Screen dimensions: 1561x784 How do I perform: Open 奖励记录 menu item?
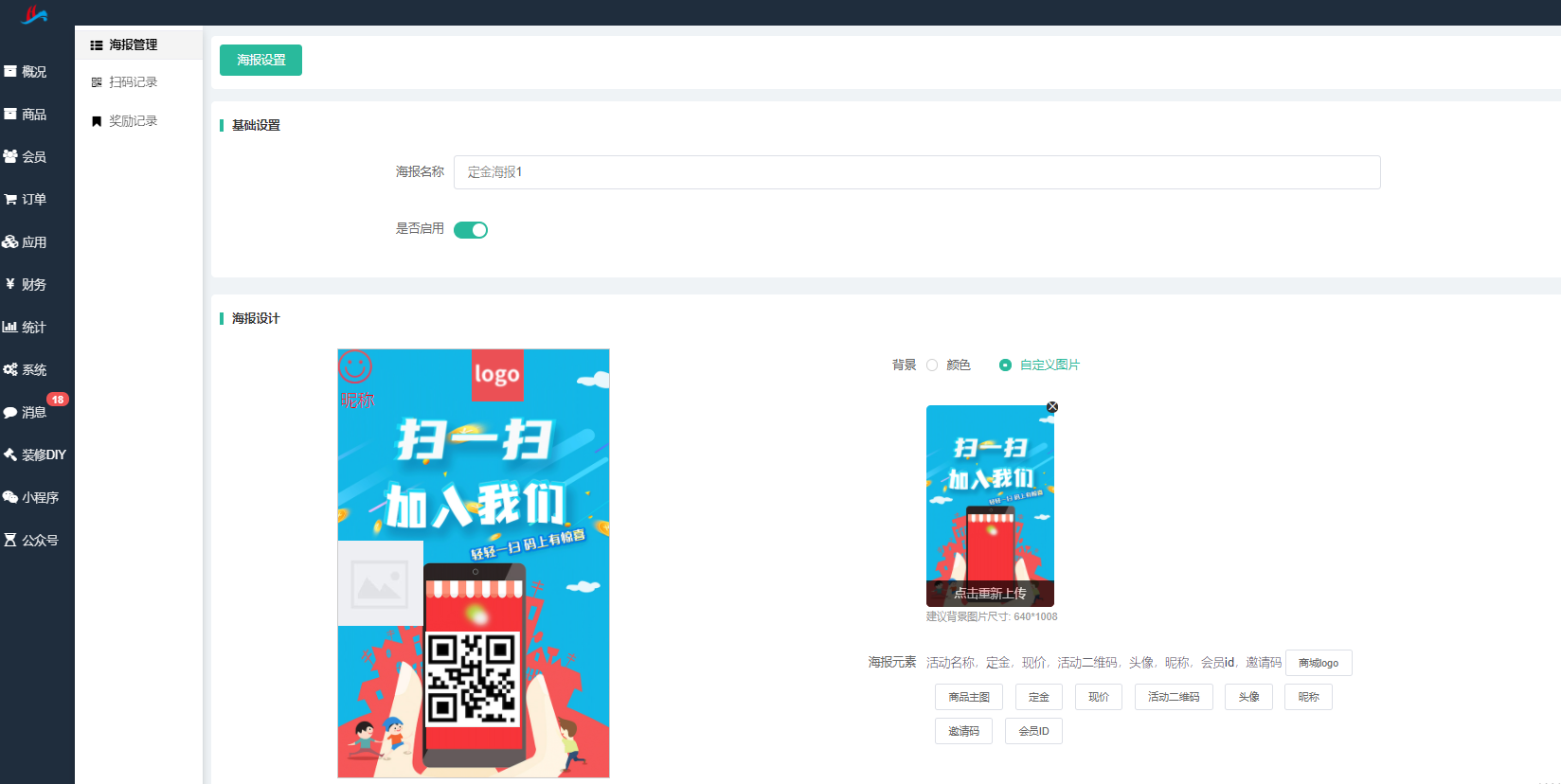pos(138,121)
